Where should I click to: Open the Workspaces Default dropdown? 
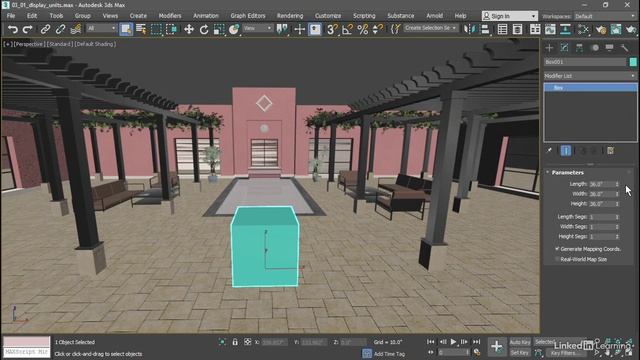605,16
